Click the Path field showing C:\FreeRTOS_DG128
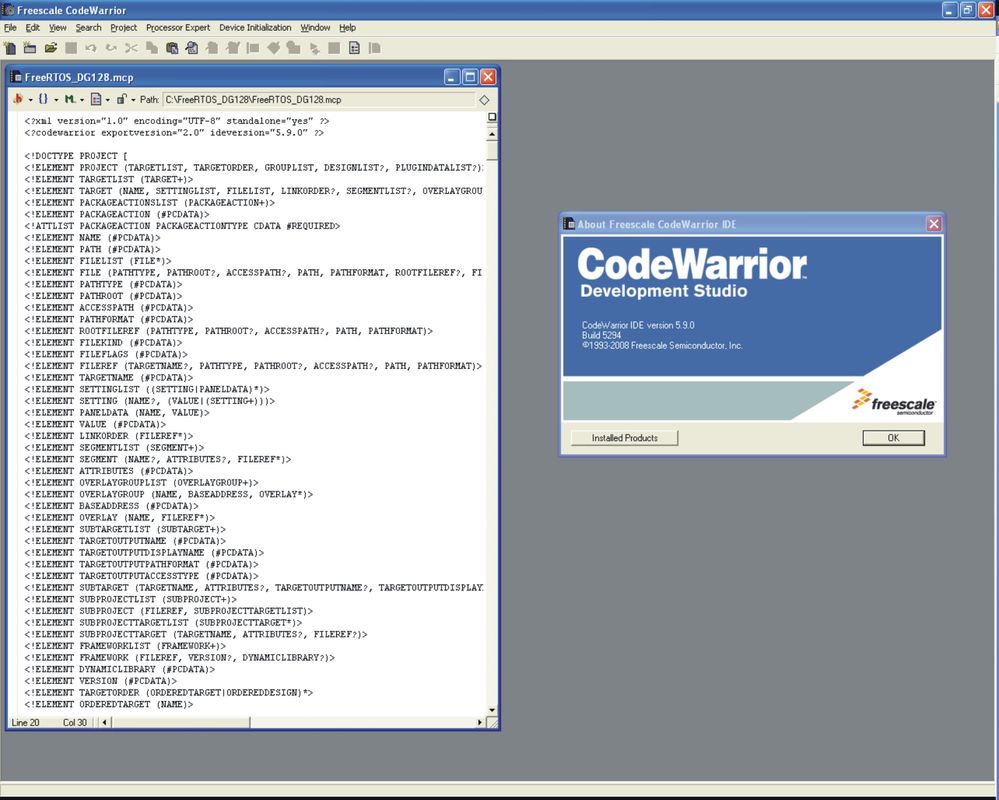The height and width of the screenshot is (800, 999). [319, 99]
